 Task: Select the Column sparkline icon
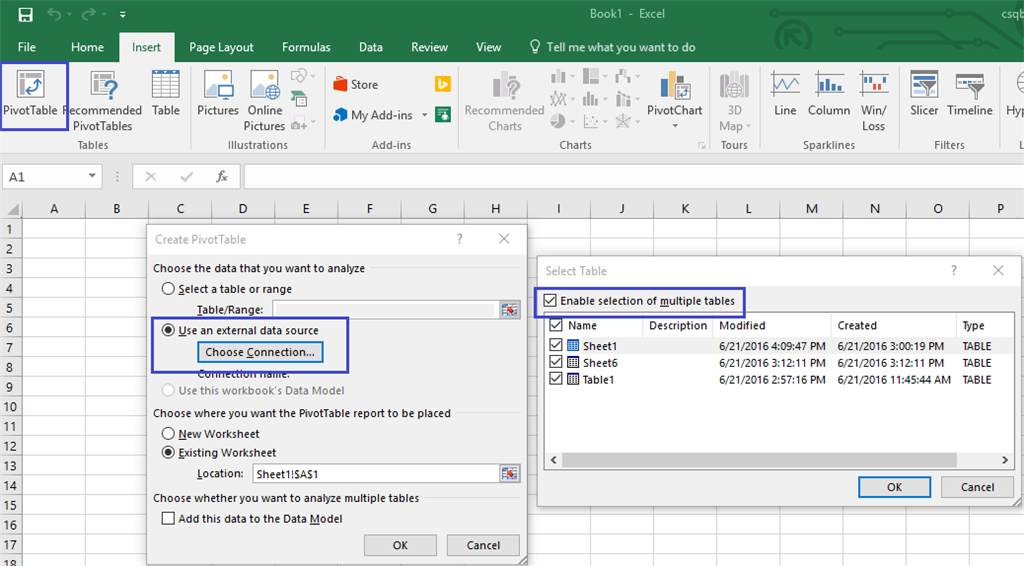click(829, 95)
